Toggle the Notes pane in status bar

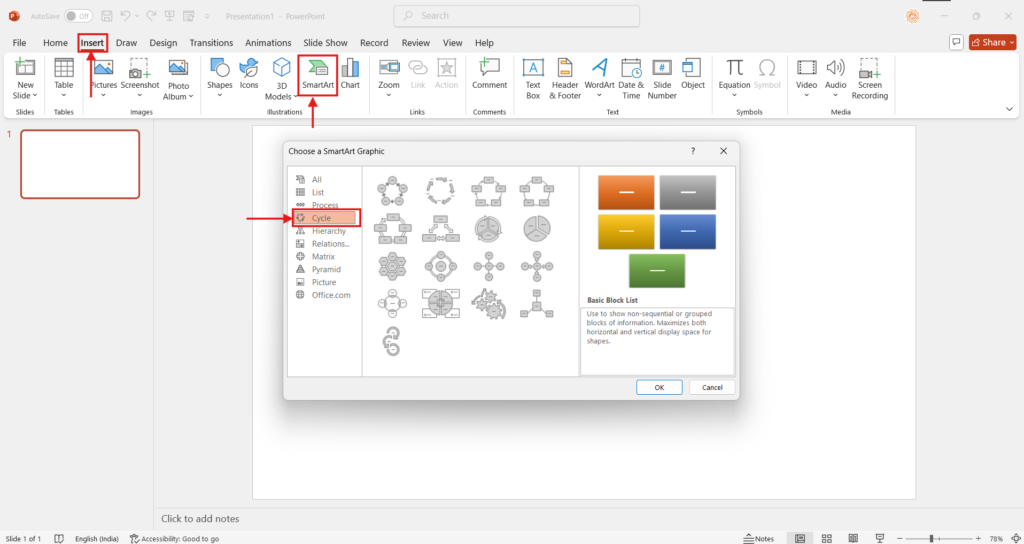click(x=758, y=538)
